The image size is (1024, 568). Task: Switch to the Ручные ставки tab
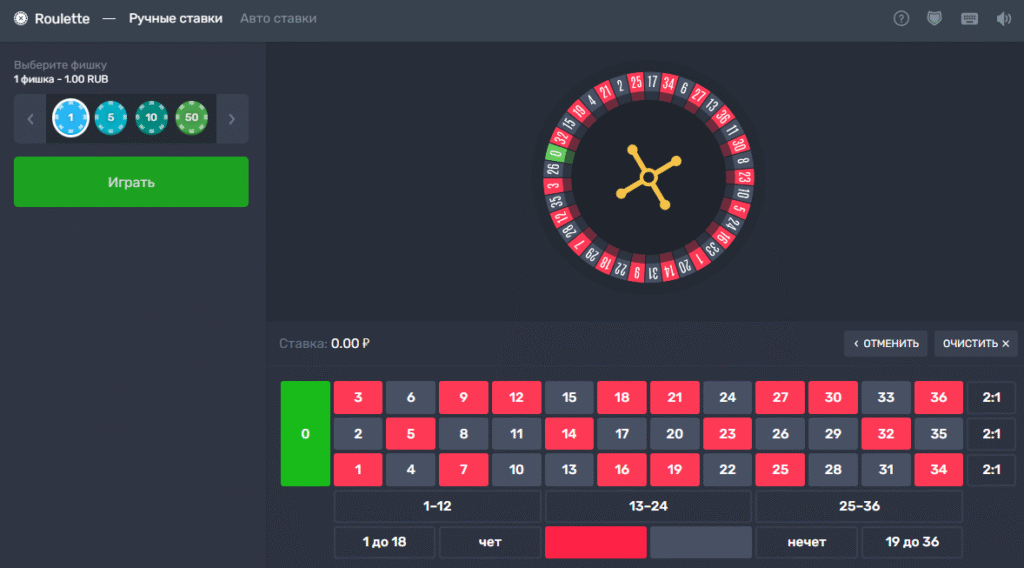pyautogui.click(x=176, y=19)
